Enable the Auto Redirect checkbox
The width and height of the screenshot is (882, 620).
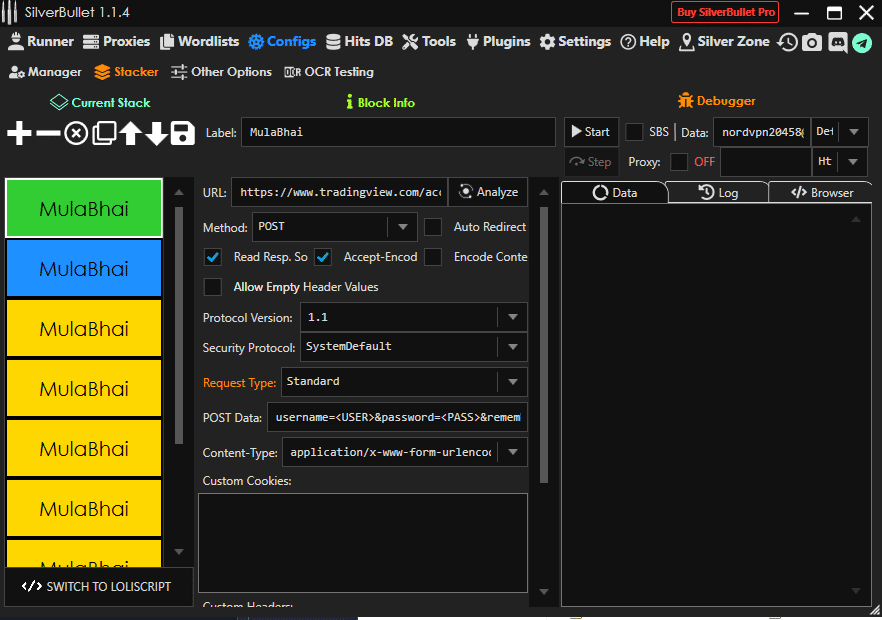pyautogui.click(x=433, y=227)
